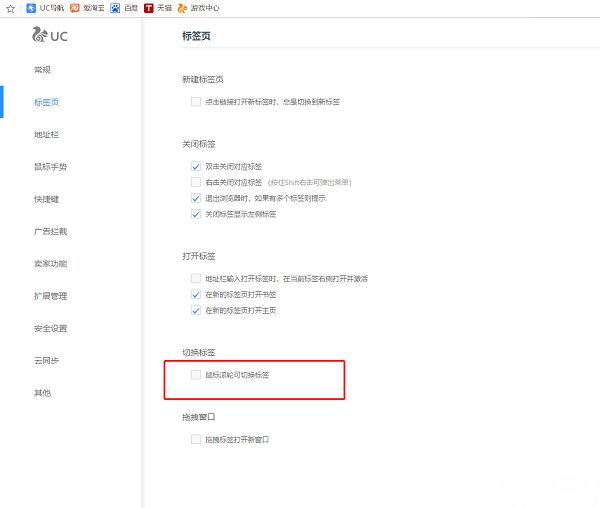The image size is (600, 508).
Task: Click the 切换标签 section heading
Action: [x=199, y=352]
